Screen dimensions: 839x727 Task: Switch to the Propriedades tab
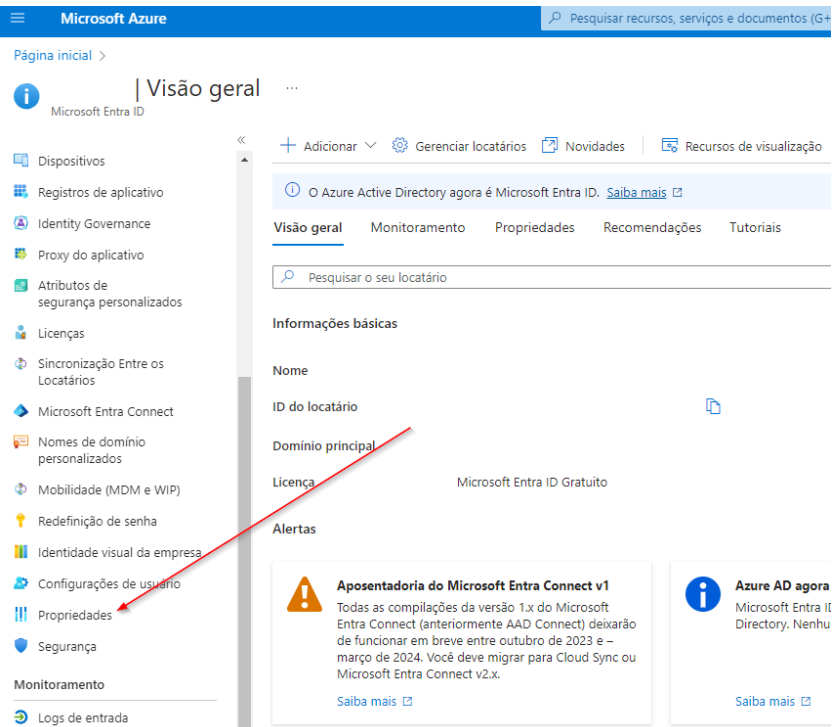click(535, 227)
